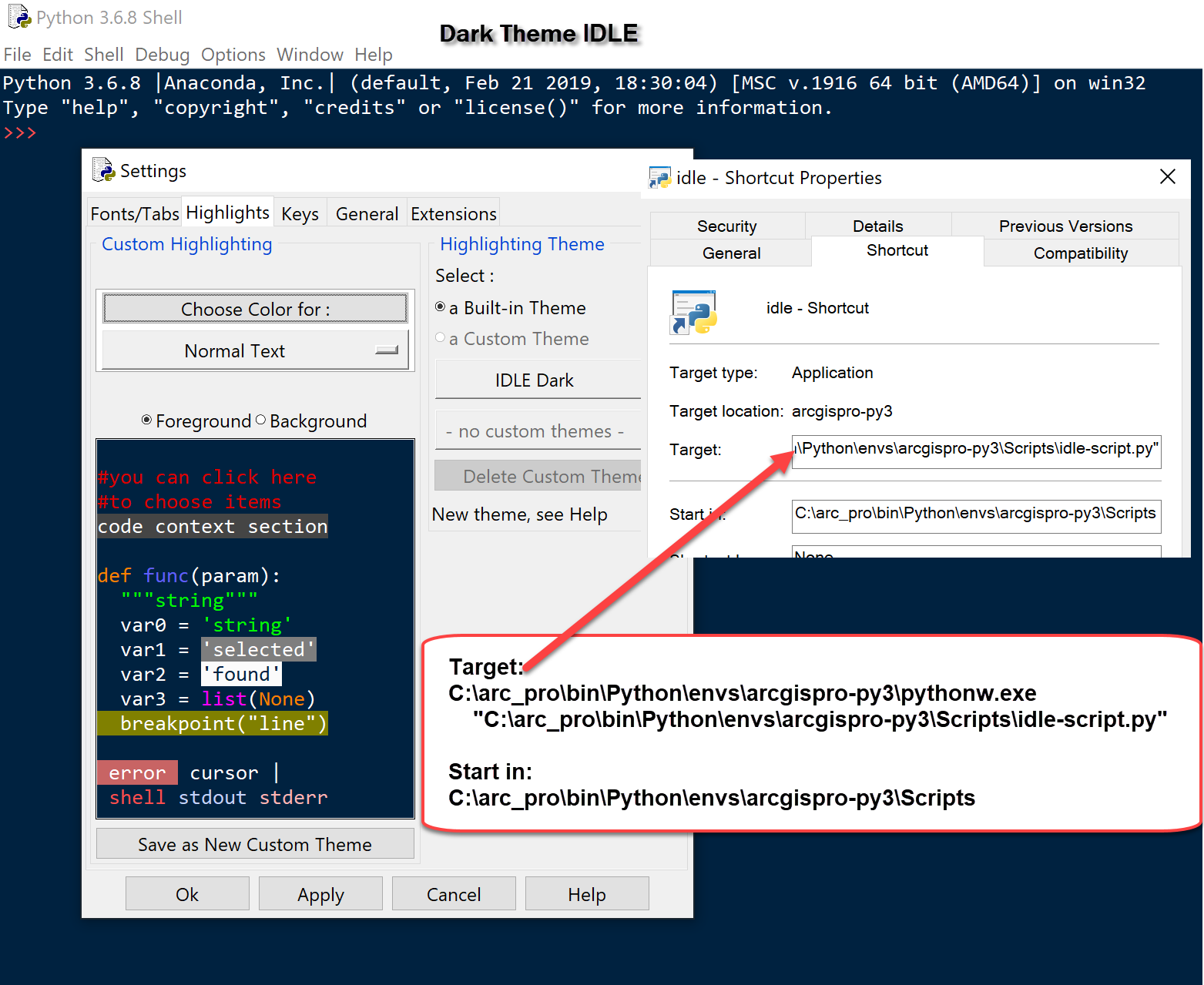Image resolution: width=1204 pixels, height=985 pixels.
Task: Click the '#you can click here' comment sample
Action: coord(207,477)
